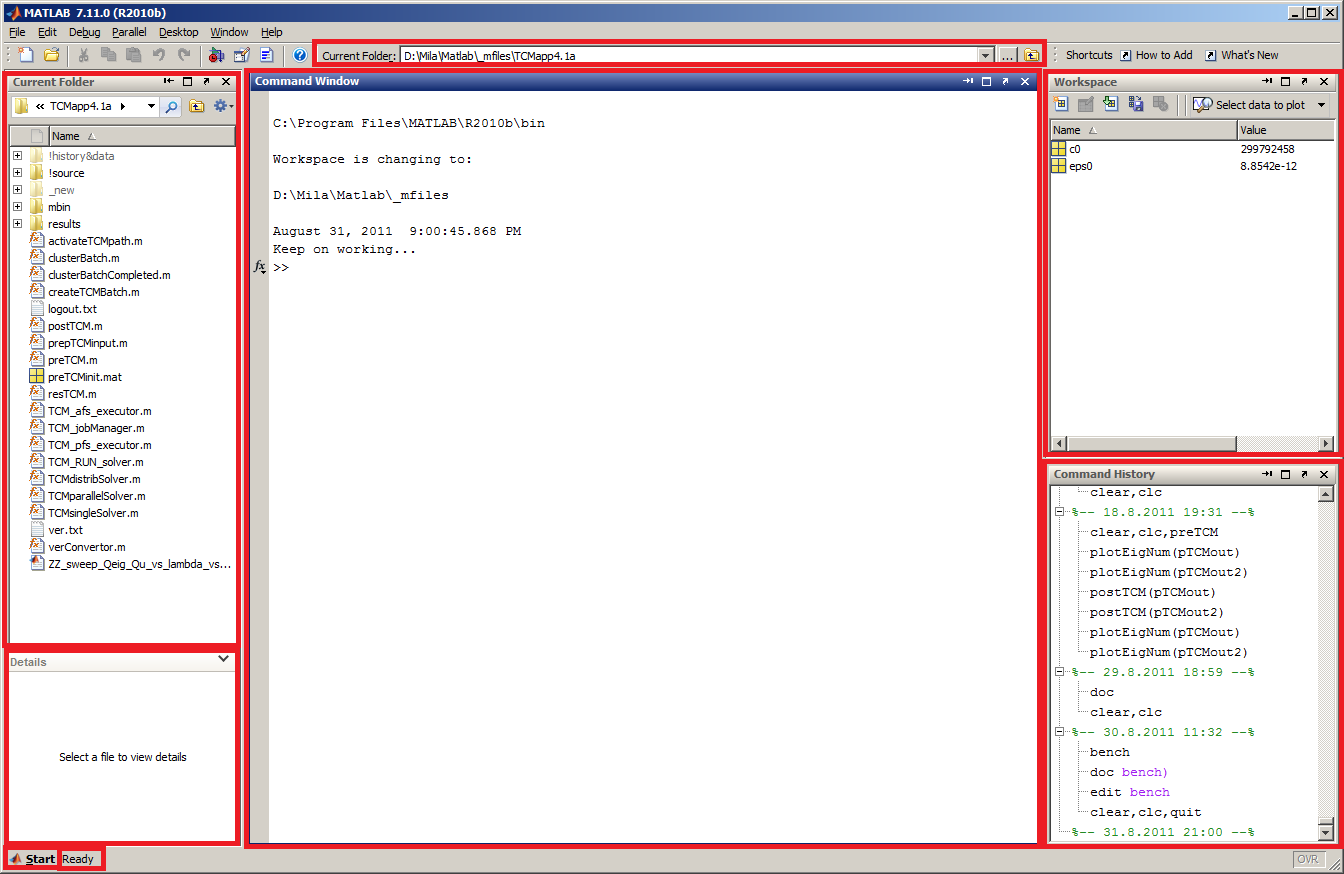Expand the results folder

pos(17,224)
